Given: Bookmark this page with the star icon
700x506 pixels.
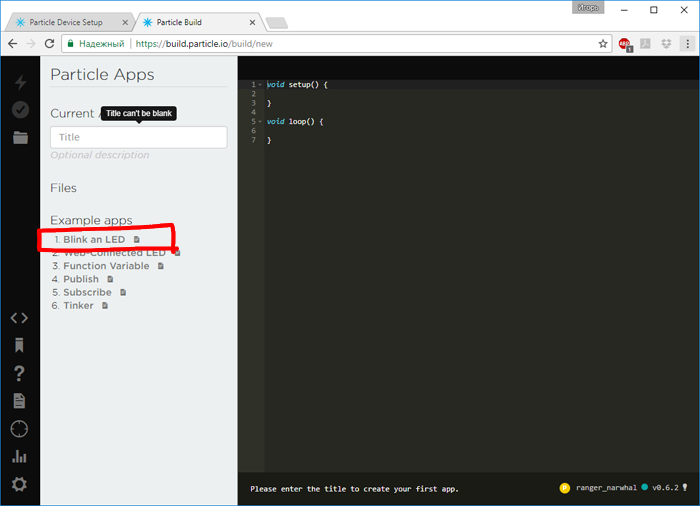Looking at the screenshot, I should coord(603,44).
